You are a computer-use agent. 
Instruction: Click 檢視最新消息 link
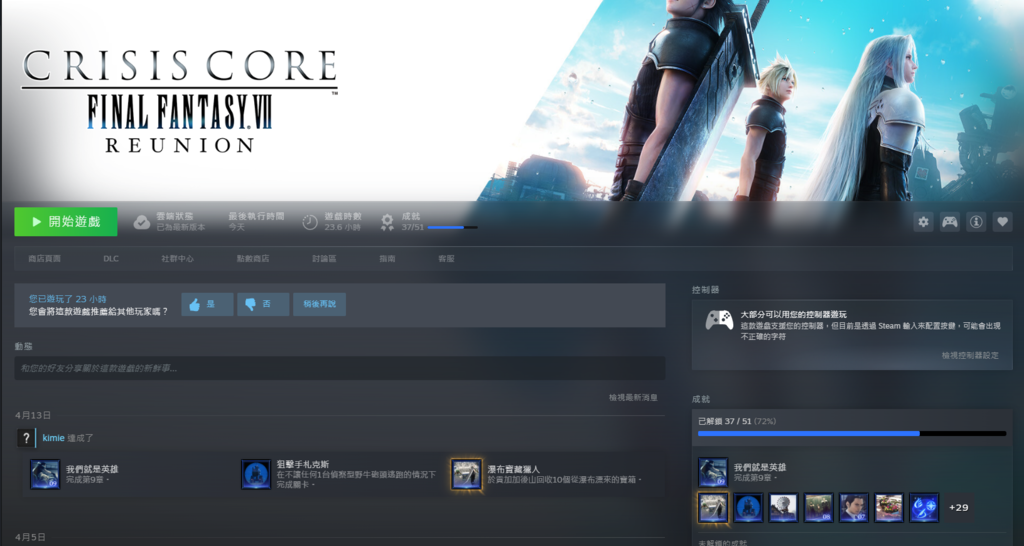pyautogui.click(x=633, y=397)
